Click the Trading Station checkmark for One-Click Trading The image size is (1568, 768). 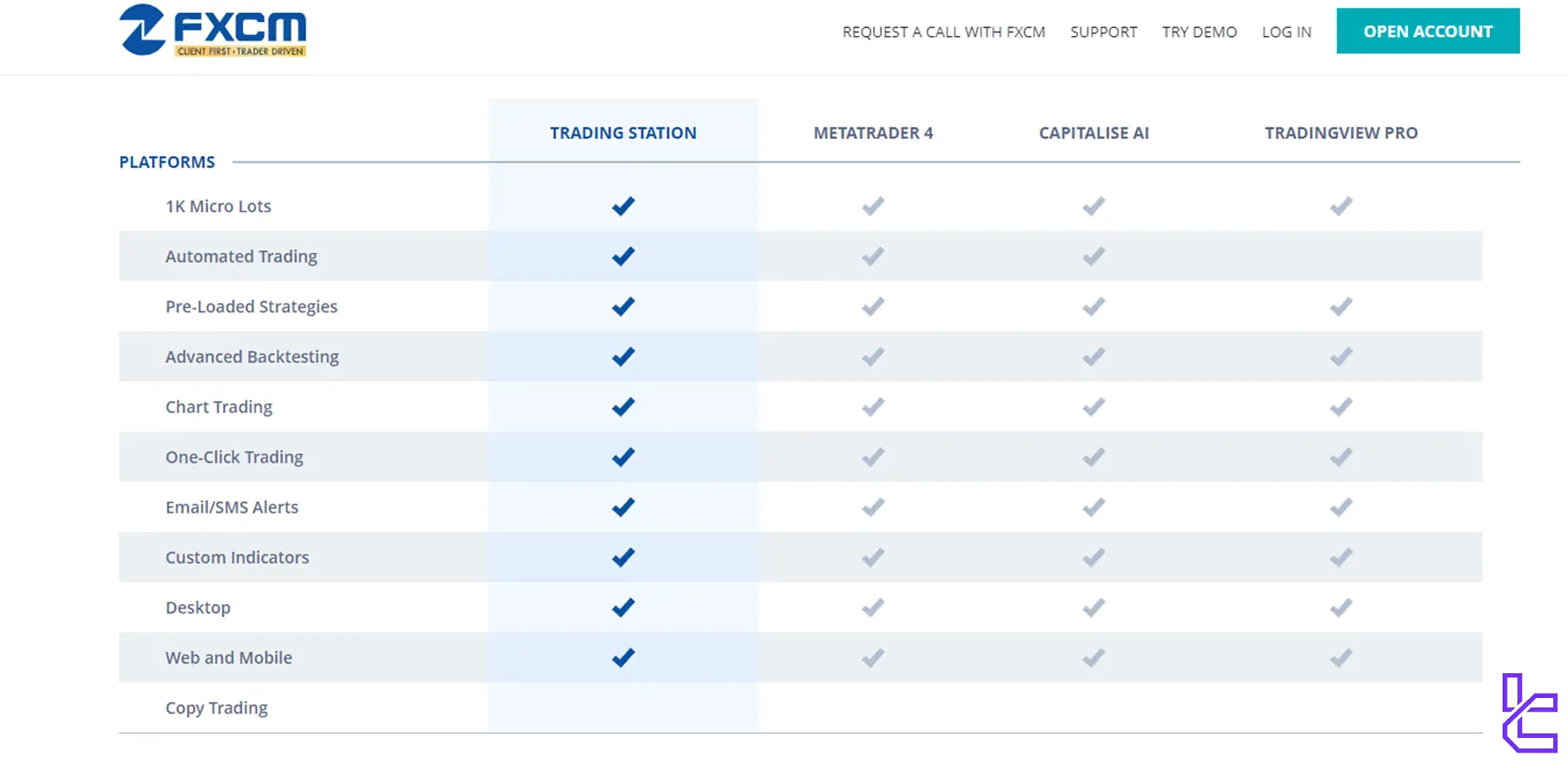[x=623, y=457]
